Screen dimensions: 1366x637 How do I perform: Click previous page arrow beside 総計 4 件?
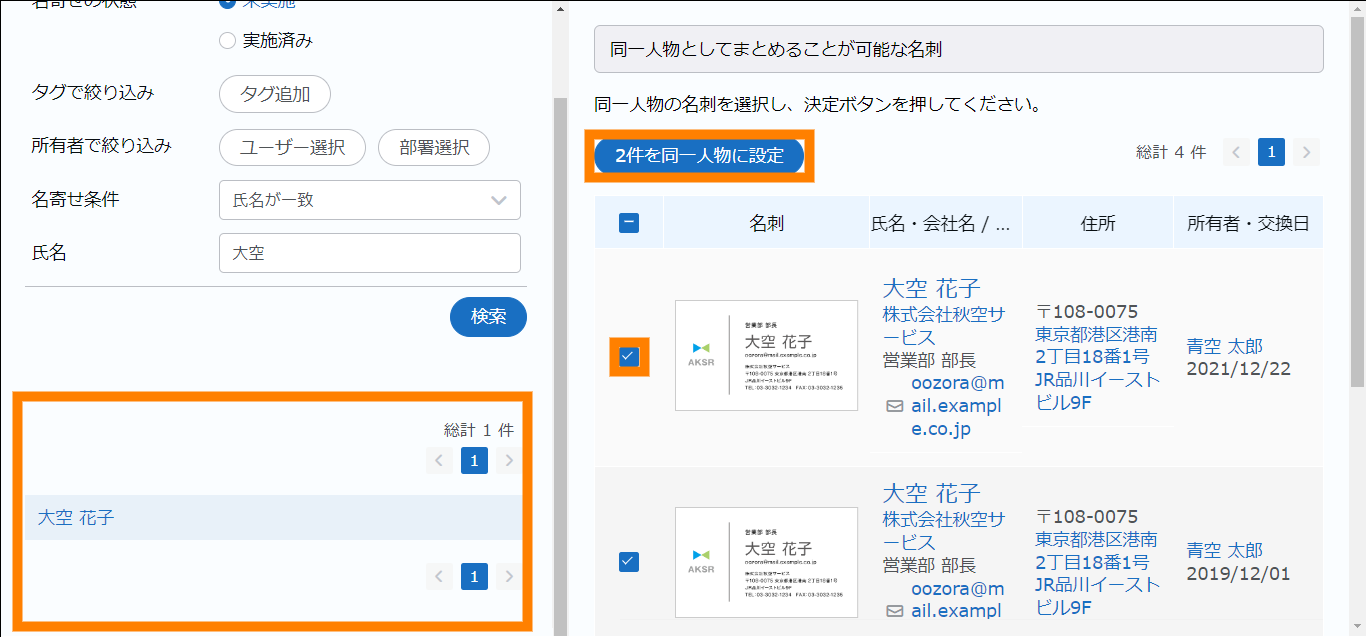[x=1237, y=152]
